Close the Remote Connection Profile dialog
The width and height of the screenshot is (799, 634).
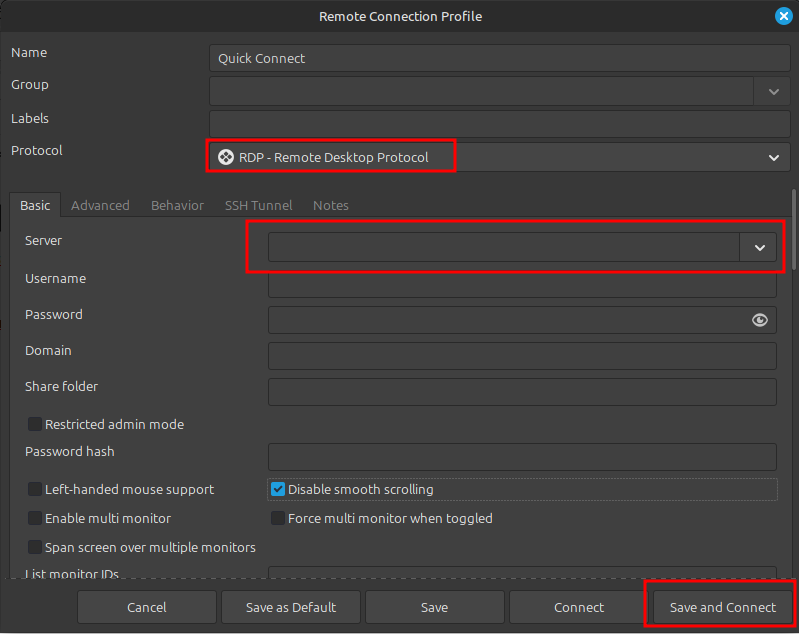click(784, 16)
